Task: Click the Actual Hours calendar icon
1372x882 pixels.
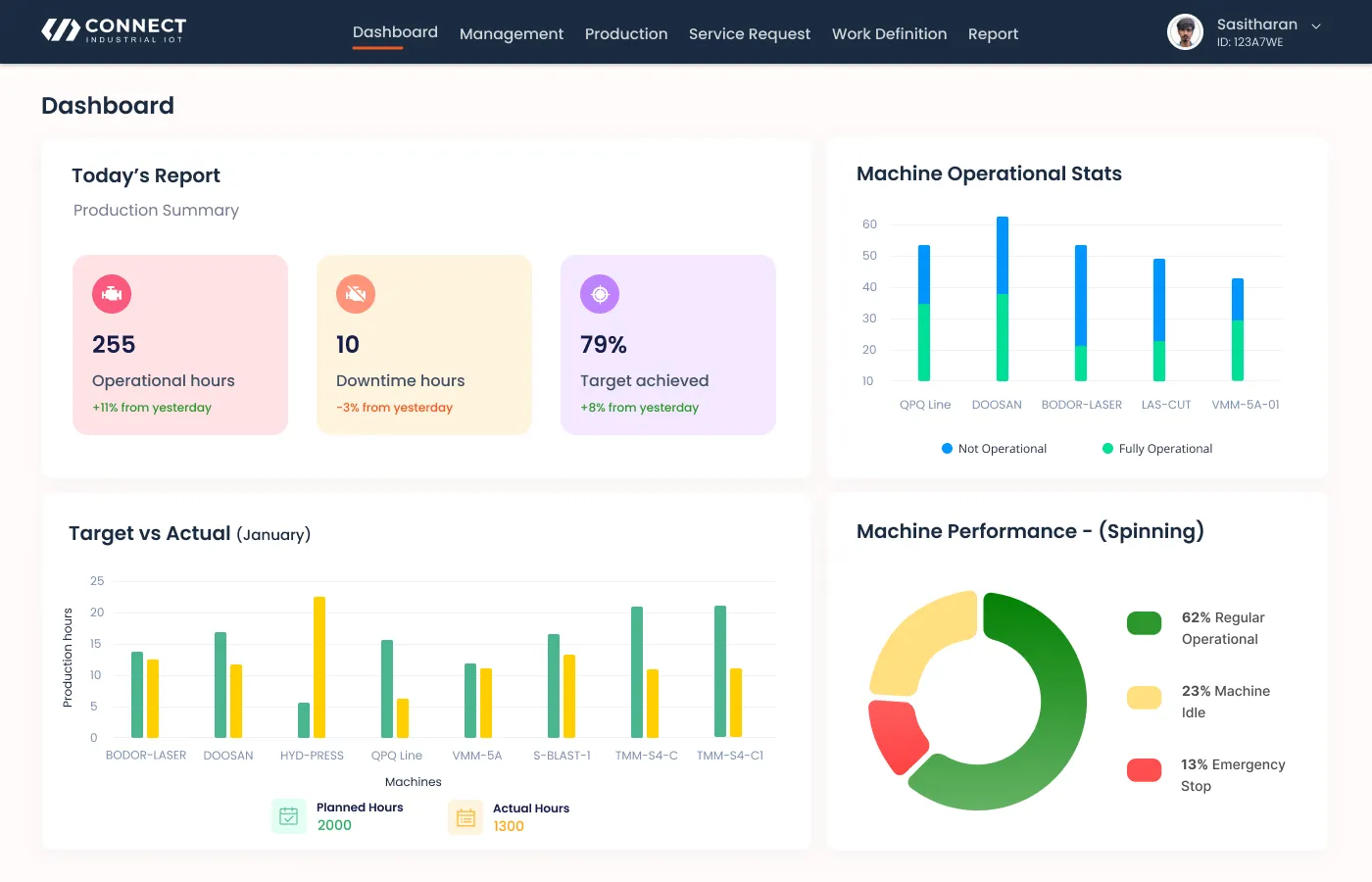Action: (465, 817)
